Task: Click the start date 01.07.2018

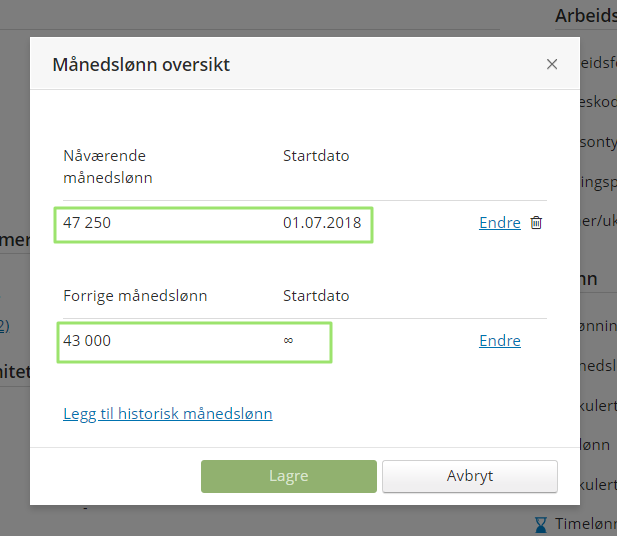Action: tap(321, 223)
